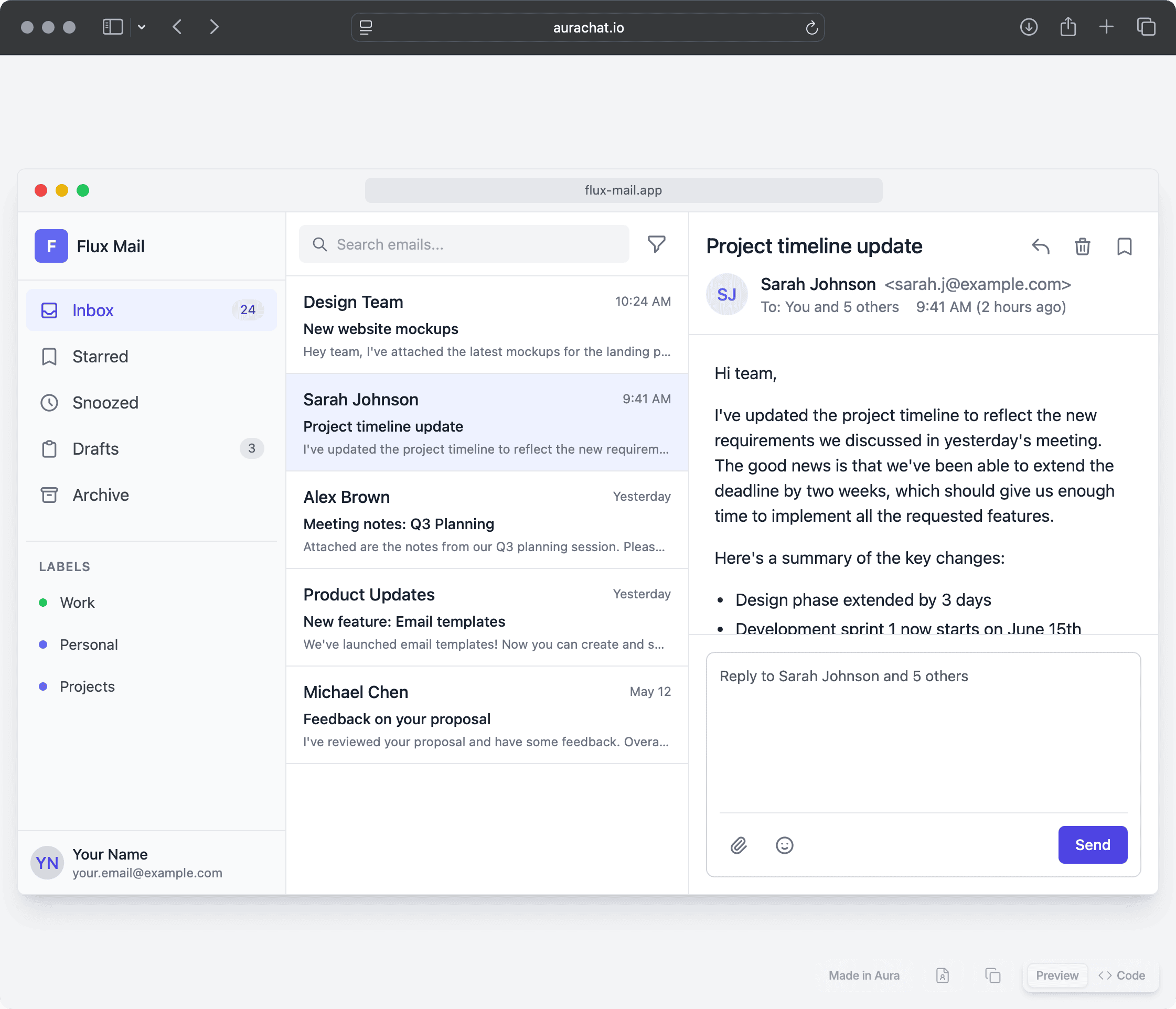This screenshot has height=1009, width=1176.
Task: Reply using the reply arrow icon
Action: [1040, 246]
